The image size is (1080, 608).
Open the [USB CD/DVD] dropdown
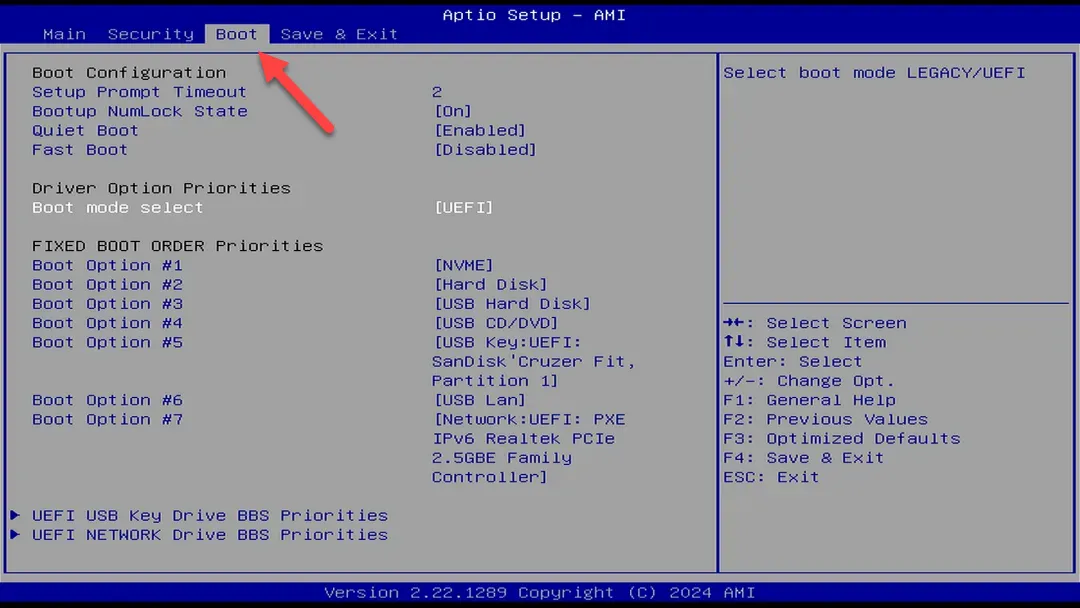point(496,323)
